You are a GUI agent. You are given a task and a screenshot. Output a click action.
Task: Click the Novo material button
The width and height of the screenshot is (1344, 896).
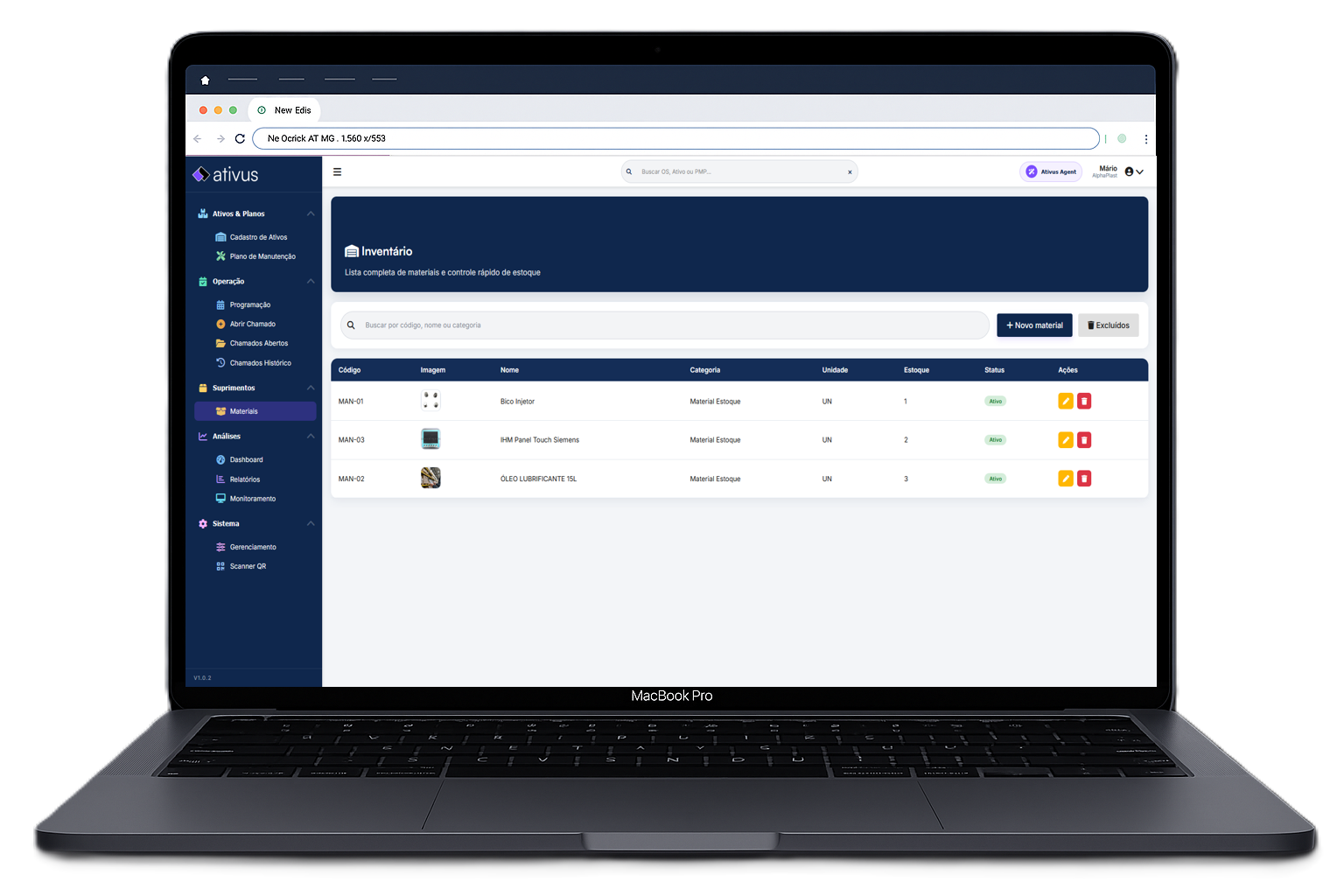pos(1034,325)
